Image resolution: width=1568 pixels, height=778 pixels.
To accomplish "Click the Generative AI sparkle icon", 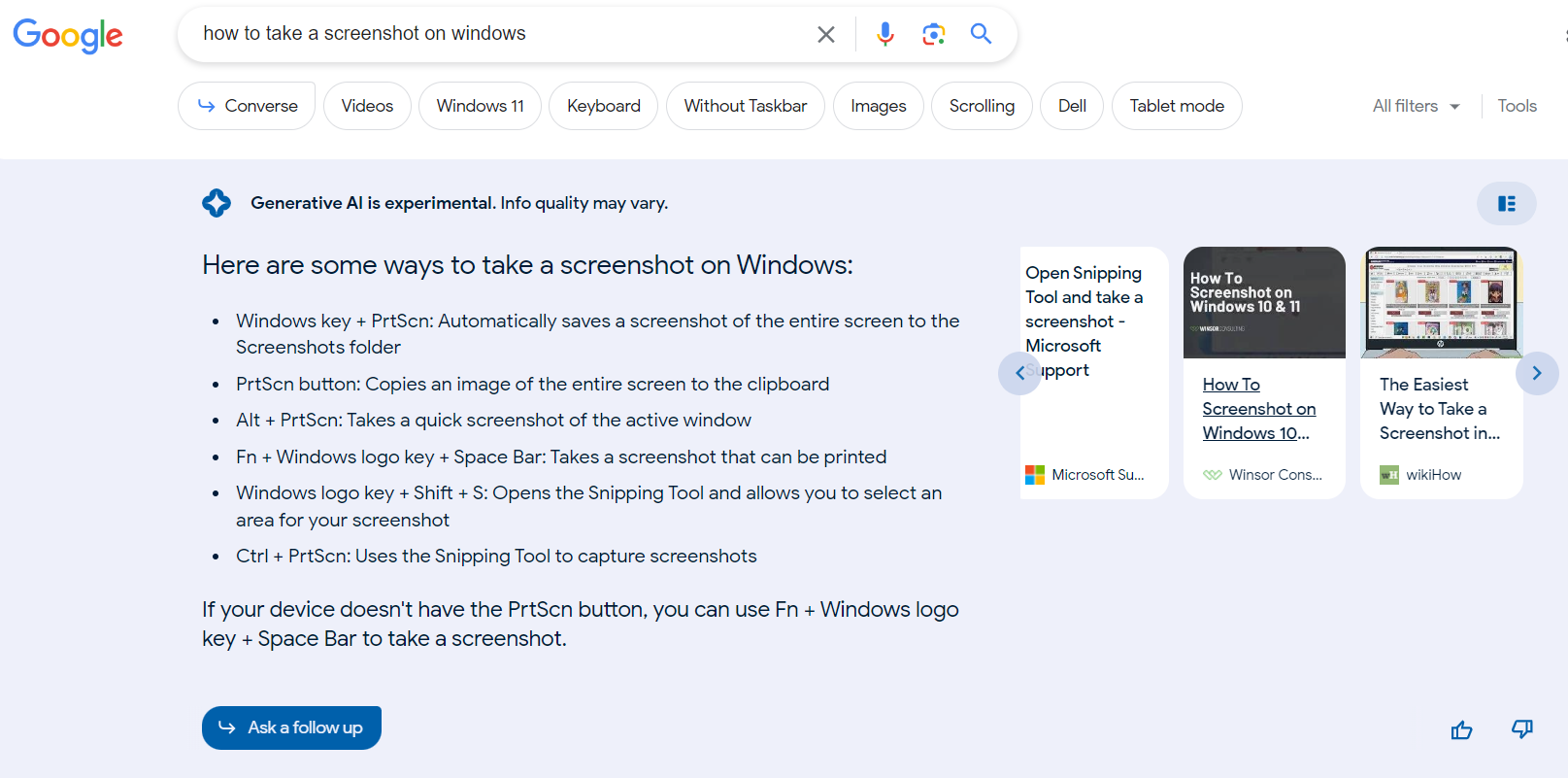I will (x=217, y=203).
